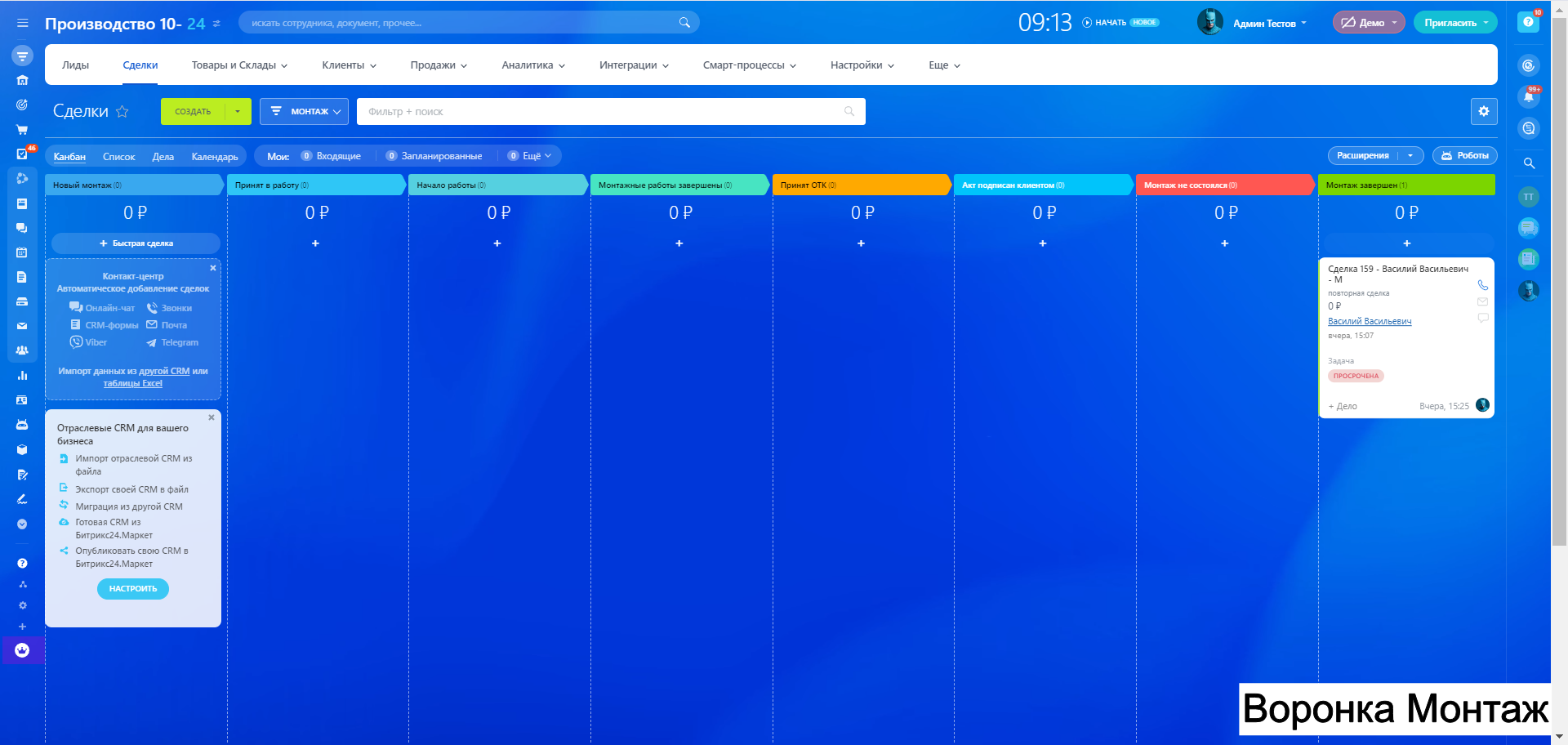Open the Пригласить dropdown
Image resolution: width=1568 pixels, height=745 pixels.
point(1455,23)
